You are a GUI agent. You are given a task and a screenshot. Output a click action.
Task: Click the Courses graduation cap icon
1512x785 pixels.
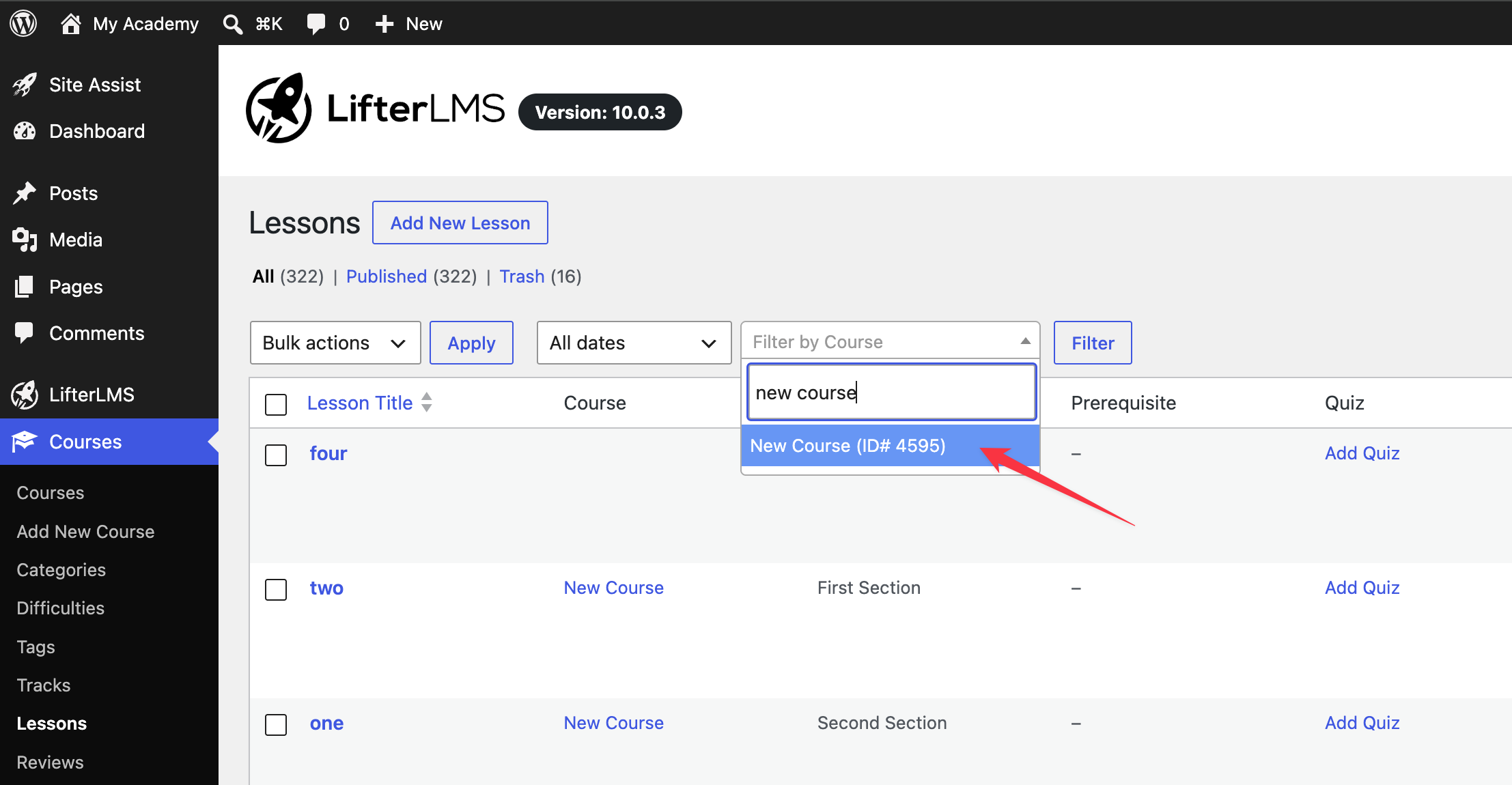pyautogui.click(x=25, y=442)
